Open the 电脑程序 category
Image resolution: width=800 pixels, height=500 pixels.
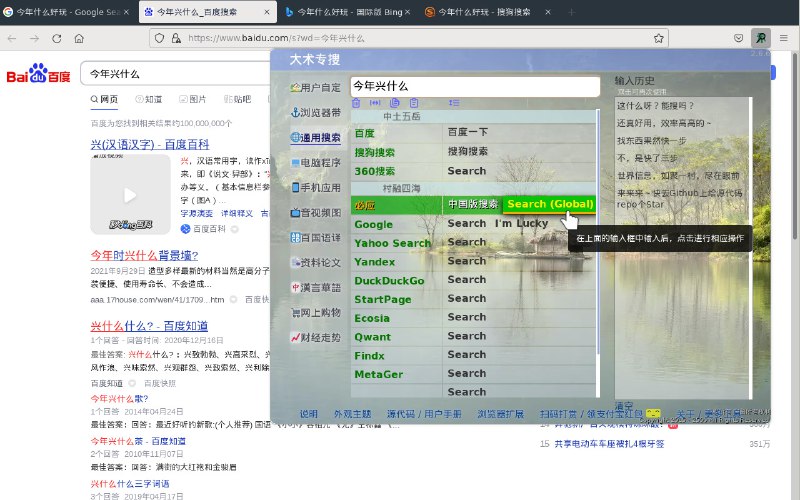pyautogui.click(x=315, y=163)
